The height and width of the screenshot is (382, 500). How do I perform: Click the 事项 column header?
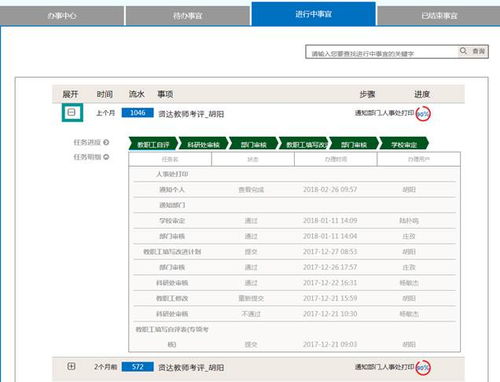[x=165, y=94]
